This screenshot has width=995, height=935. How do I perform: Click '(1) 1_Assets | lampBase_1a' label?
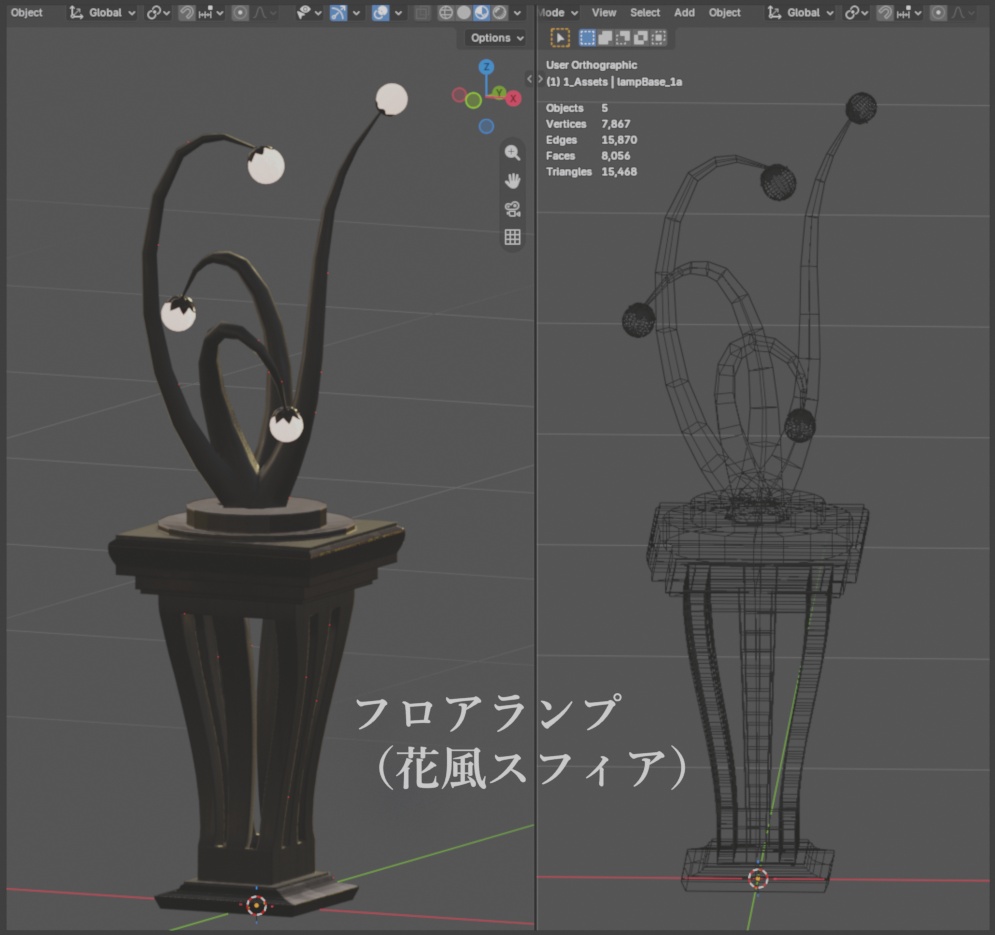coord(614,82)
